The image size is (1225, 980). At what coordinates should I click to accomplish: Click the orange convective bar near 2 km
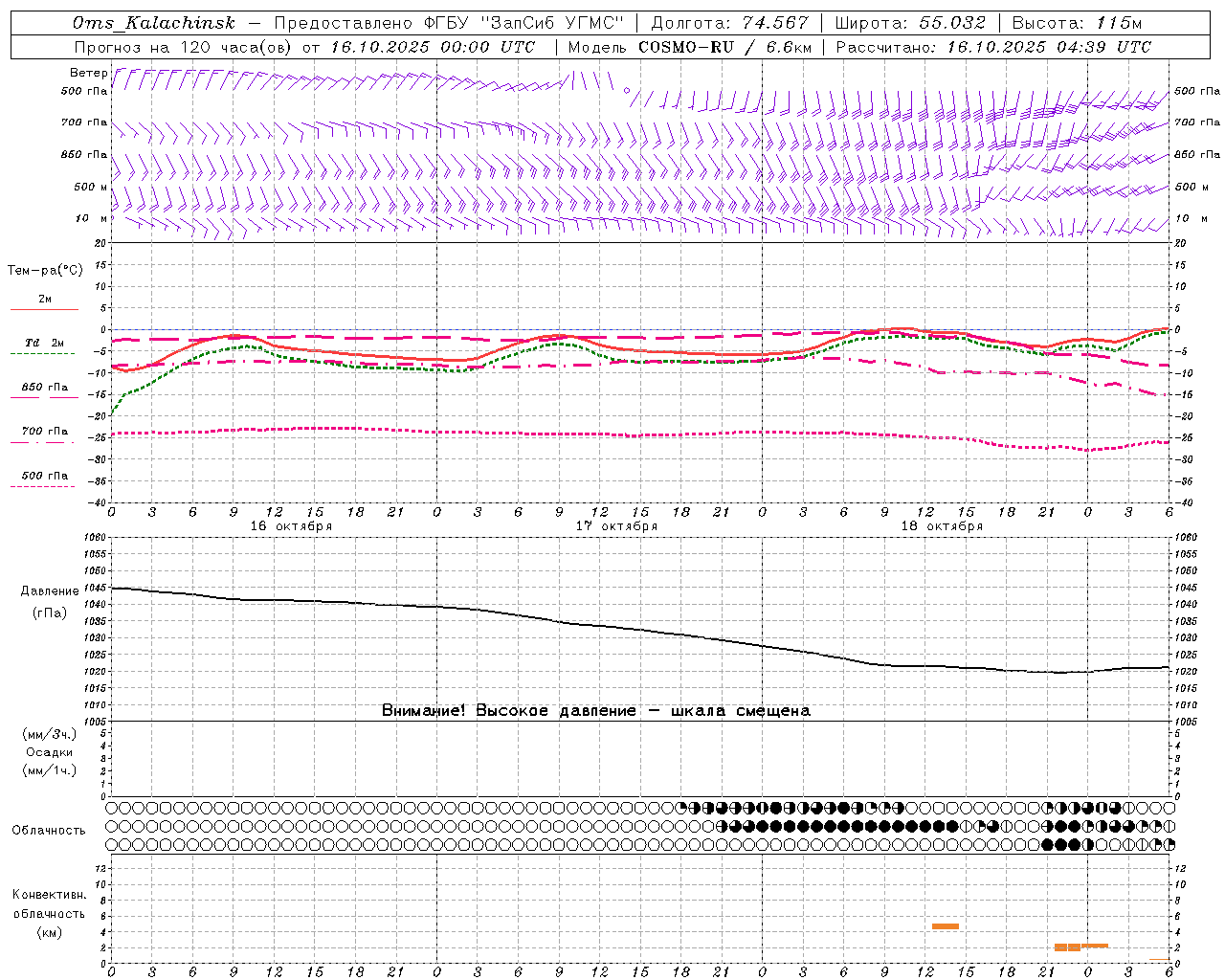(x=1080, y=947)
